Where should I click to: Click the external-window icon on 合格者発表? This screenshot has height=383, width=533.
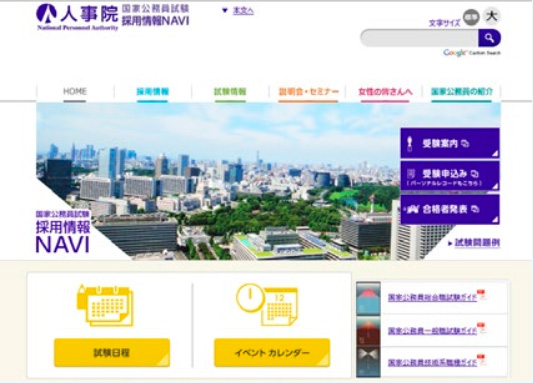click(x=475, y=209)
